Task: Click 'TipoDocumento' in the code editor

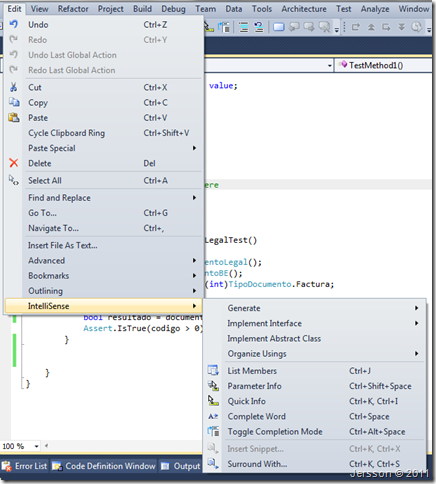Action: tap(260, 284)
